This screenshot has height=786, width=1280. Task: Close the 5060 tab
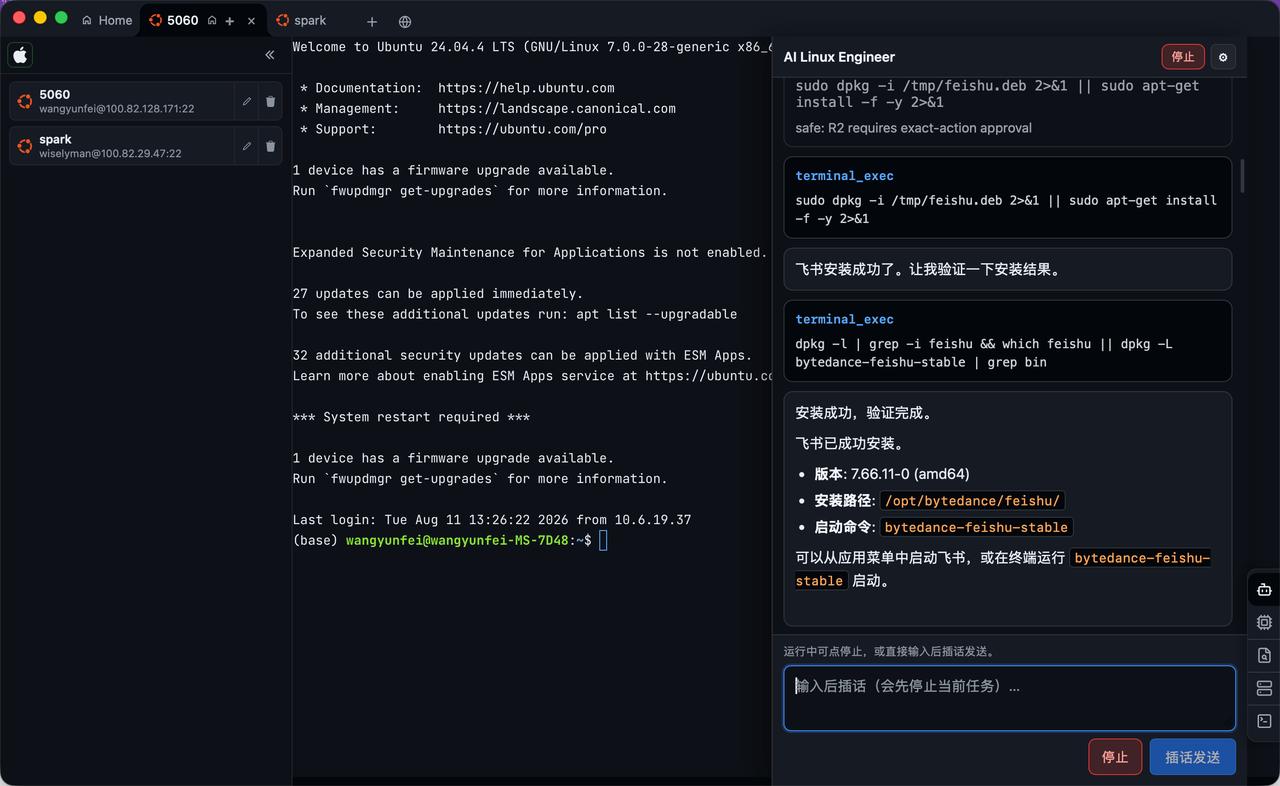click(251, 21)
